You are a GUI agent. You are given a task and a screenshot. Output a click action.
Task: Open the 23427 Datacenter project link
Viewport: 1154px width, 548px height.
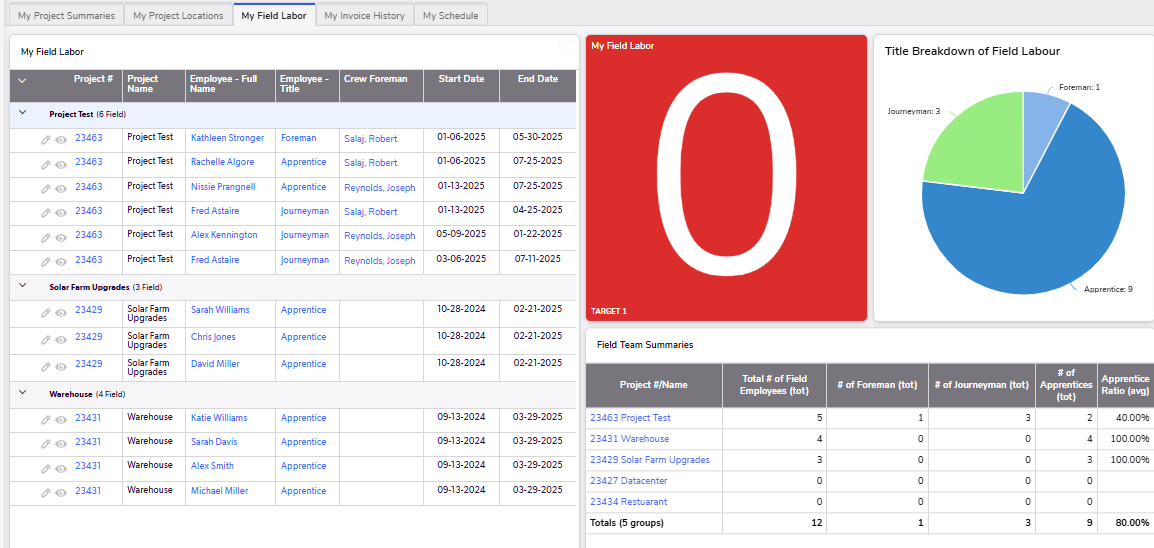click(629, 481)
